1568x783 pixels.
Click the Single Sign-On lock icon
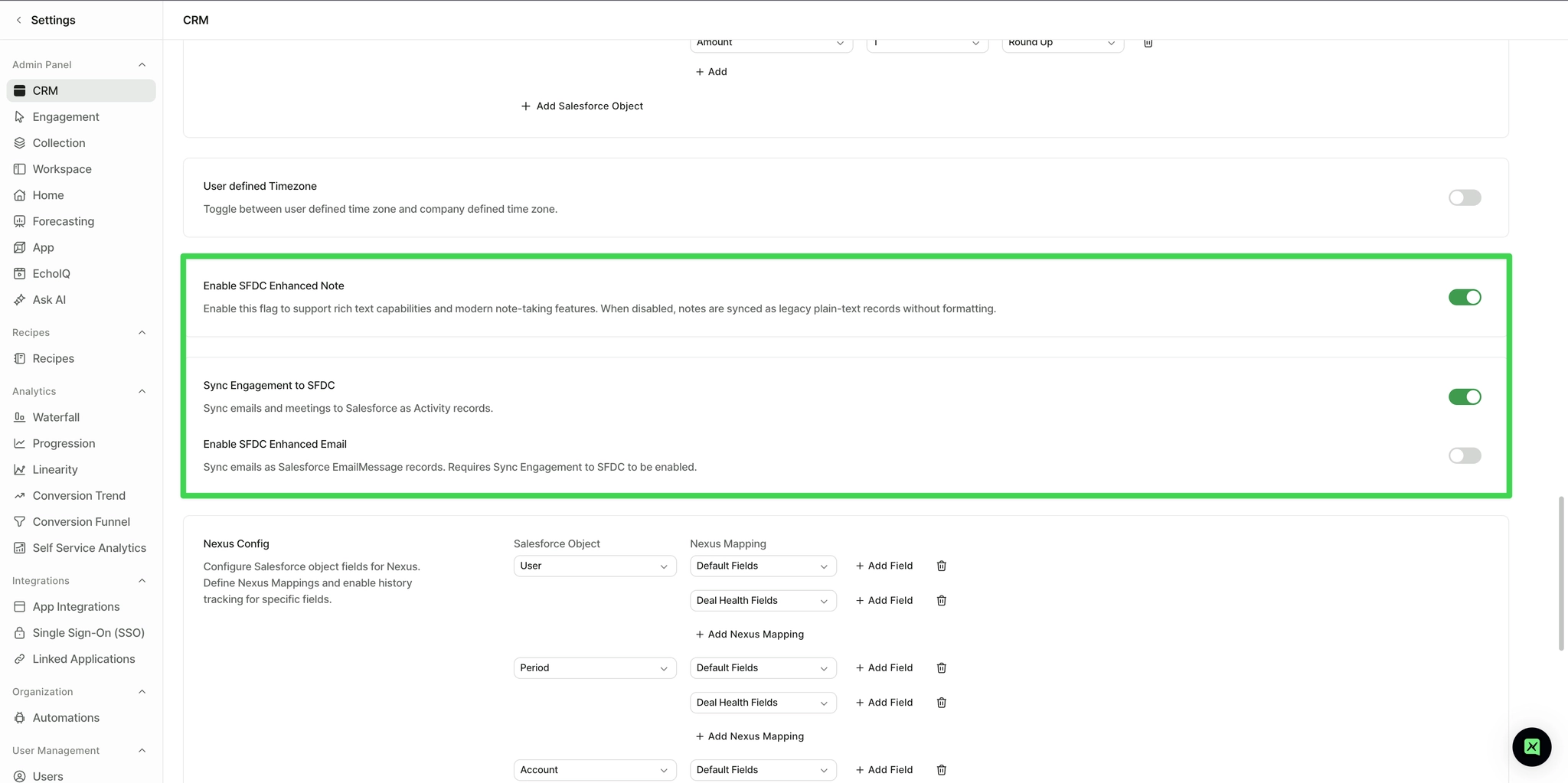(20, 632)
